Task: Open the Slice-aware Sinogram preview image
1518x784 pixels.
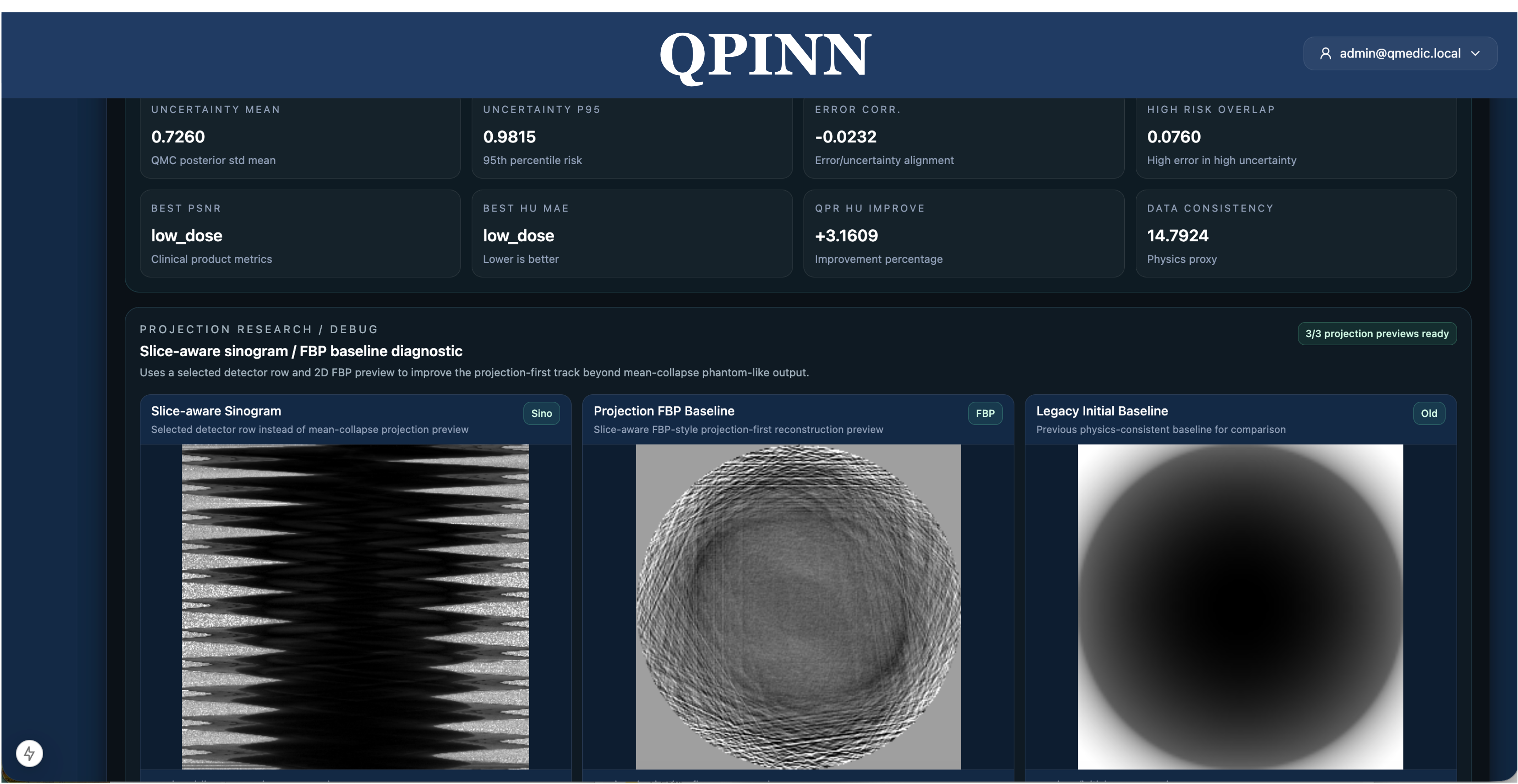Action: [355, 607]
